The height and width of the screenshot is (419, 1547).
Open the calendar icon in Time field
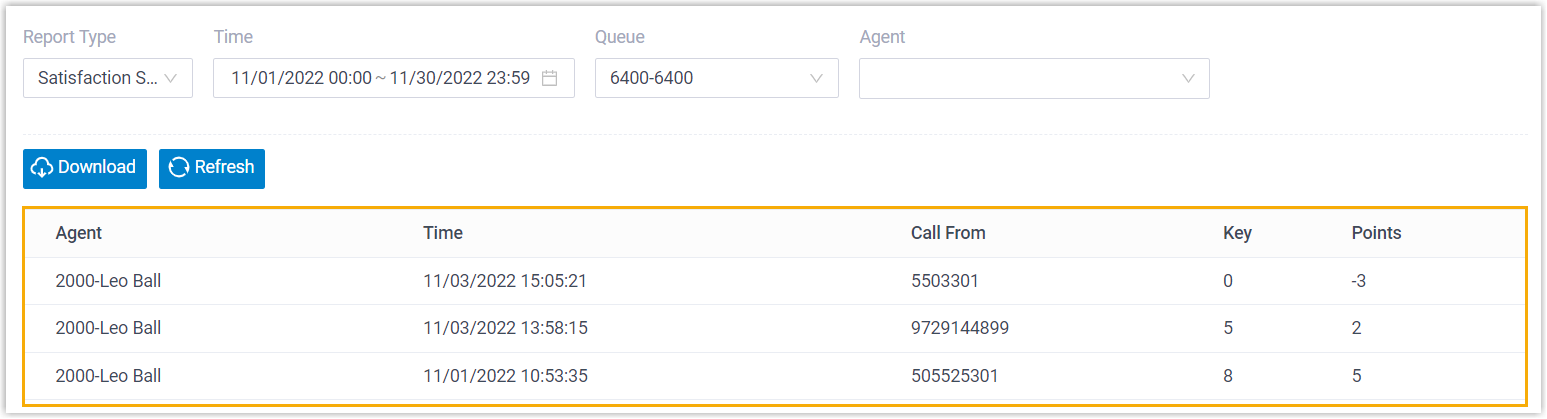click(x=549, y=78)
